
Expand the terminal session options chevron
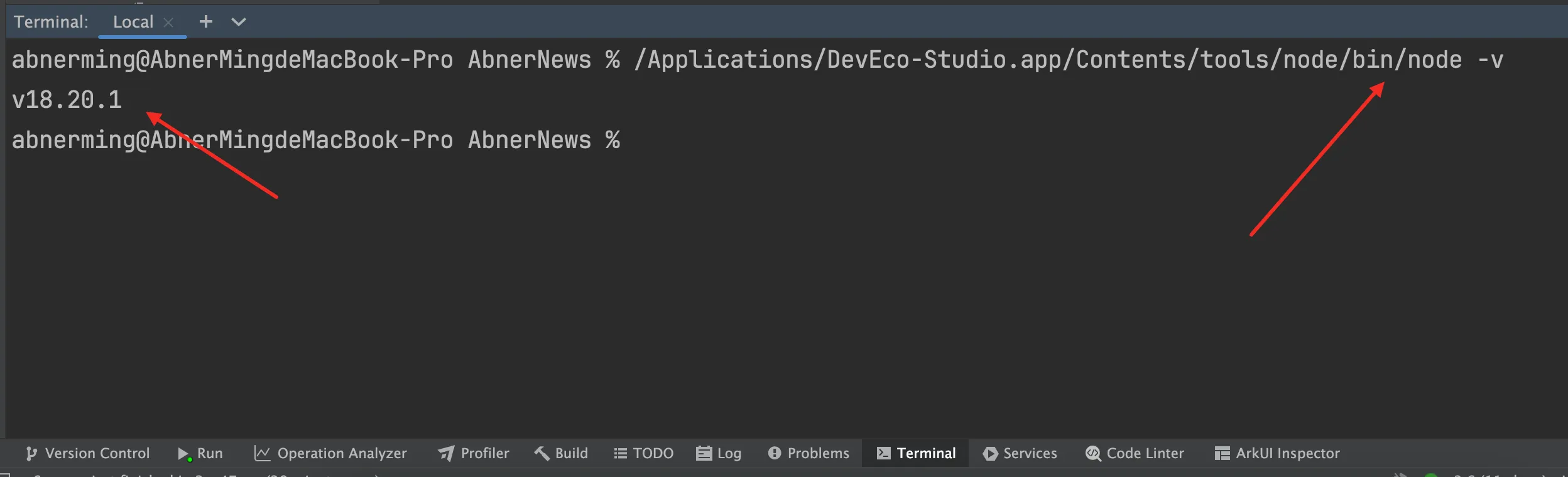[239, 22]
